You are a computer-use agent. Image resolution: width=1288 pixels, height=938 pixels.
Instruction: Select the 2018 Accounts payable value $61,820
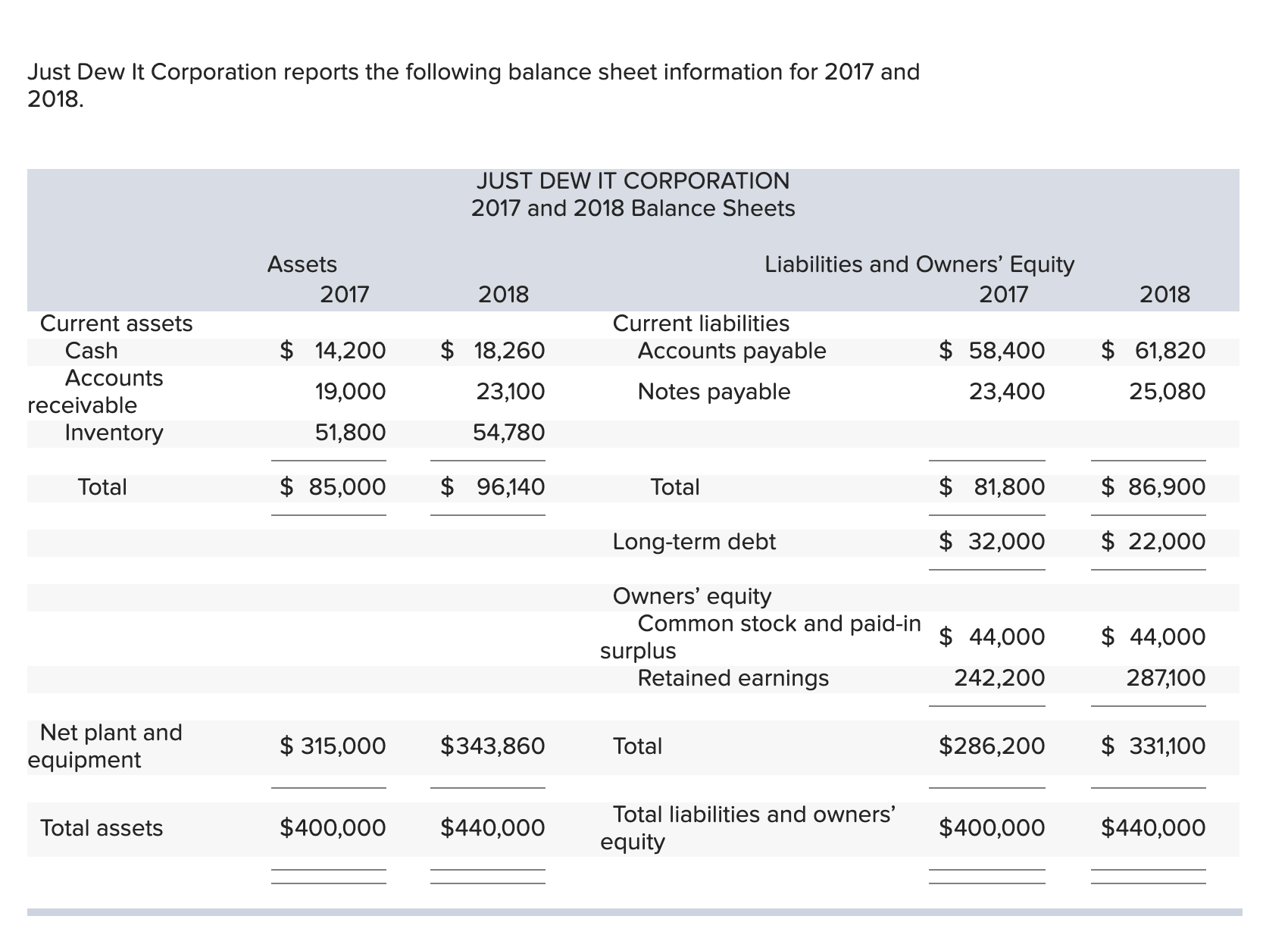pyautogui.click(x=1153, y=351)
